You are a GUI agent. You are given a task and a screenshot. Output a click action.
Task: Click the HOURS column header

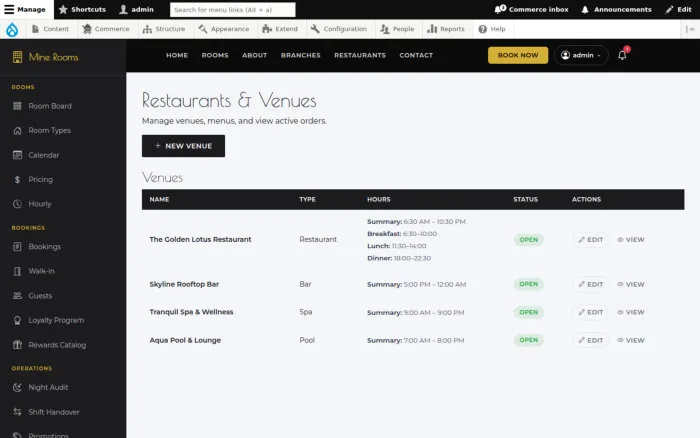(379, 199)
